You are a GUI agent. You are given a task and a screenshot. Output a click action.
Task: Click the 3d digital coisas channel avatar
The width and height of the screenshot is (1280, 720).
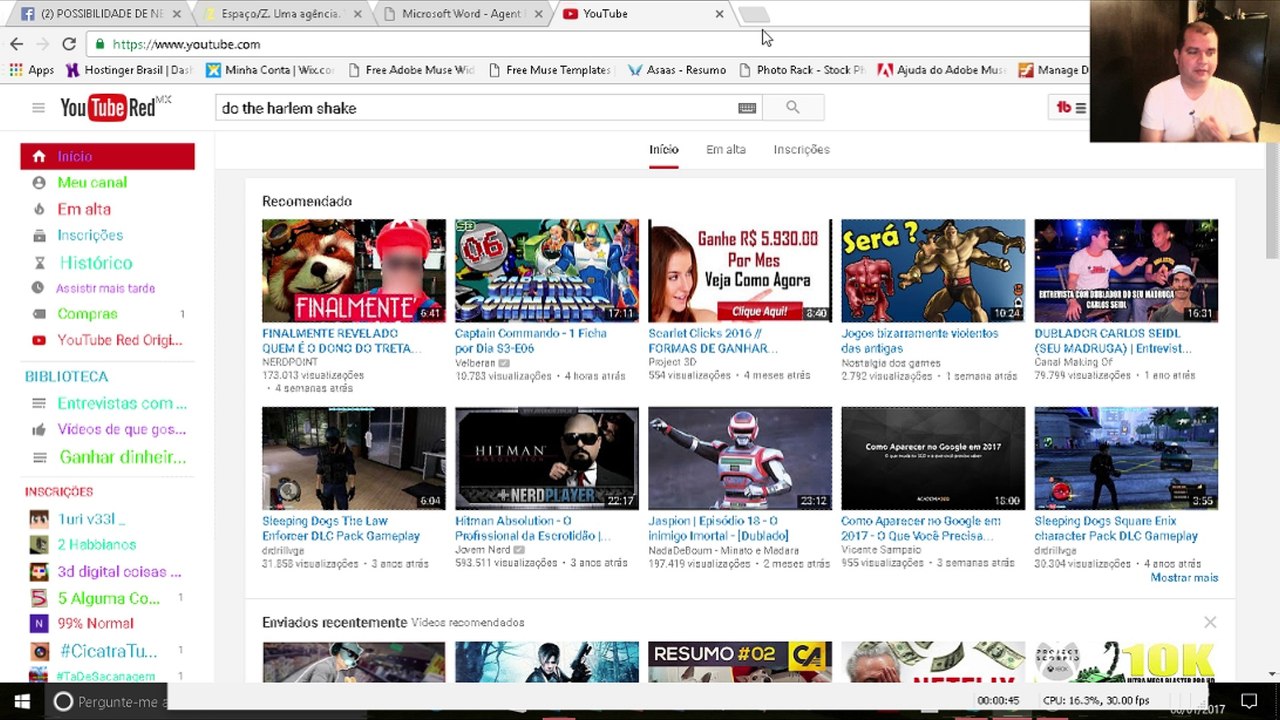[39, 572]
